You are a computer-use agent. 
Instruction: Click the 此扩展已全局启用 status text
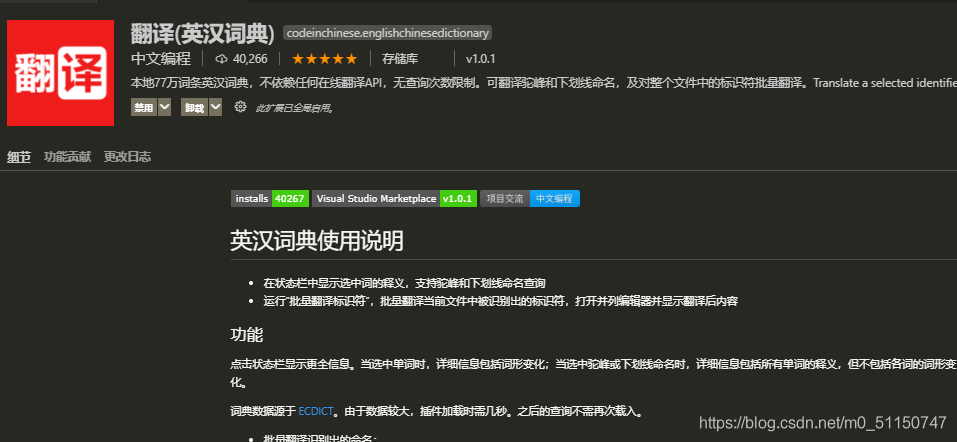coord(294,108)
